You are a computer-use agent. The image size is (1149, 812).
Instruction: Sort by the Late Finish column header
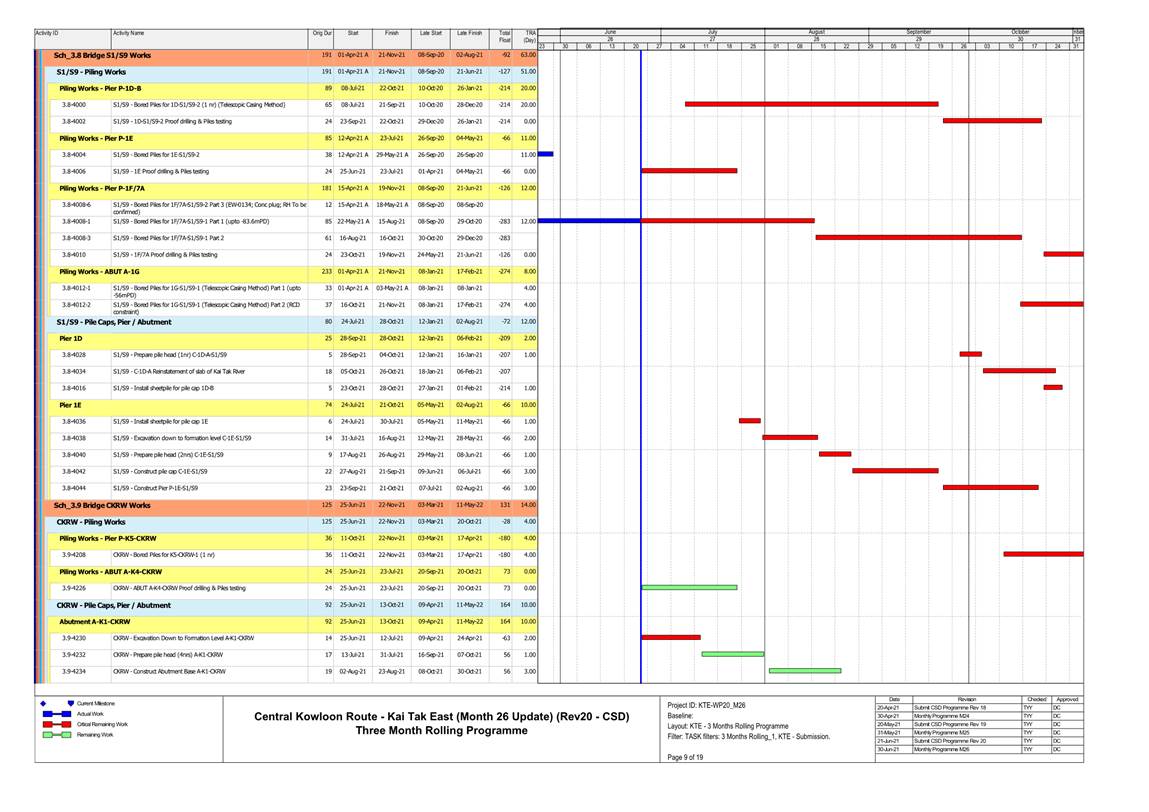pyautogui.click(x=468, y=34)
